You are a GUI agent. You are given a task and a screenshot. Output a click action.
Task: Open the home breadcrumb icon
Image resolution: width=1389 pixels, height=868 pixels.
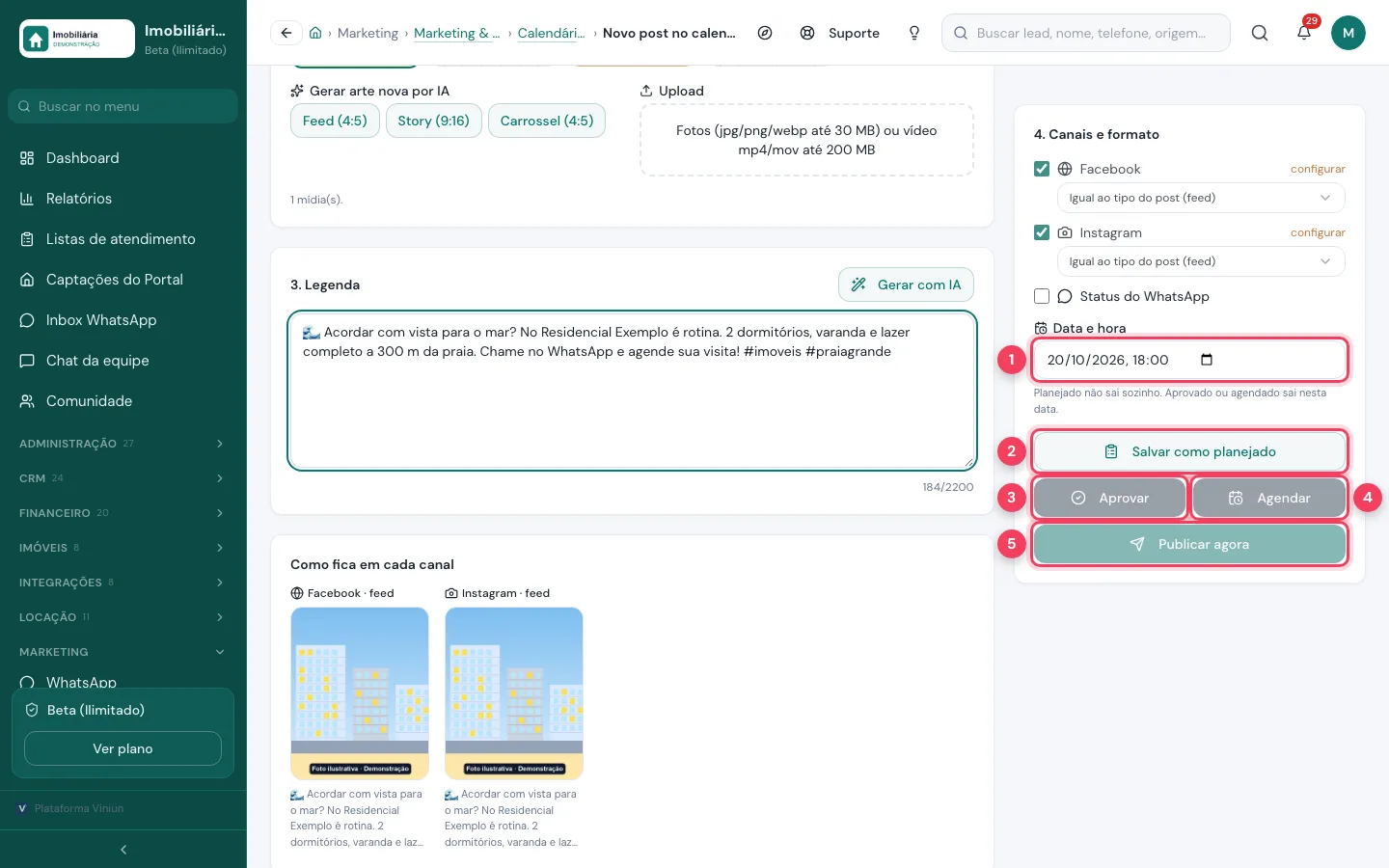point(315,33)
